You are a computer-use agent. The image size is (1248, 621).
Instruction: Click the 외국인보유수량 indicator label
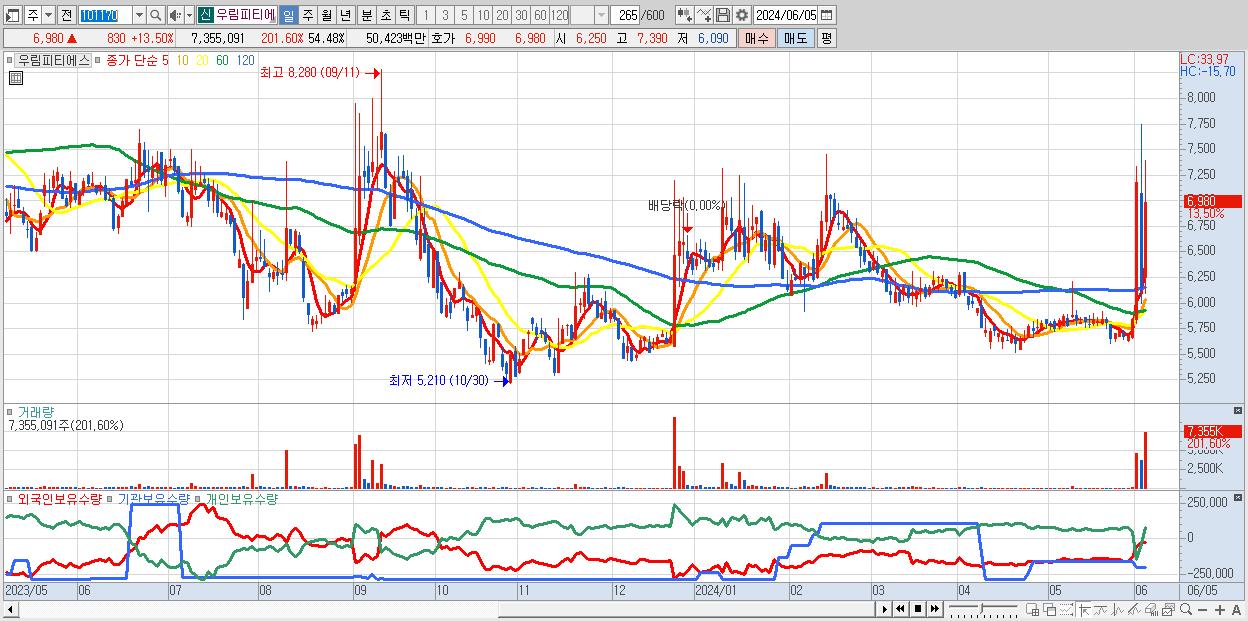click(60, 498)
